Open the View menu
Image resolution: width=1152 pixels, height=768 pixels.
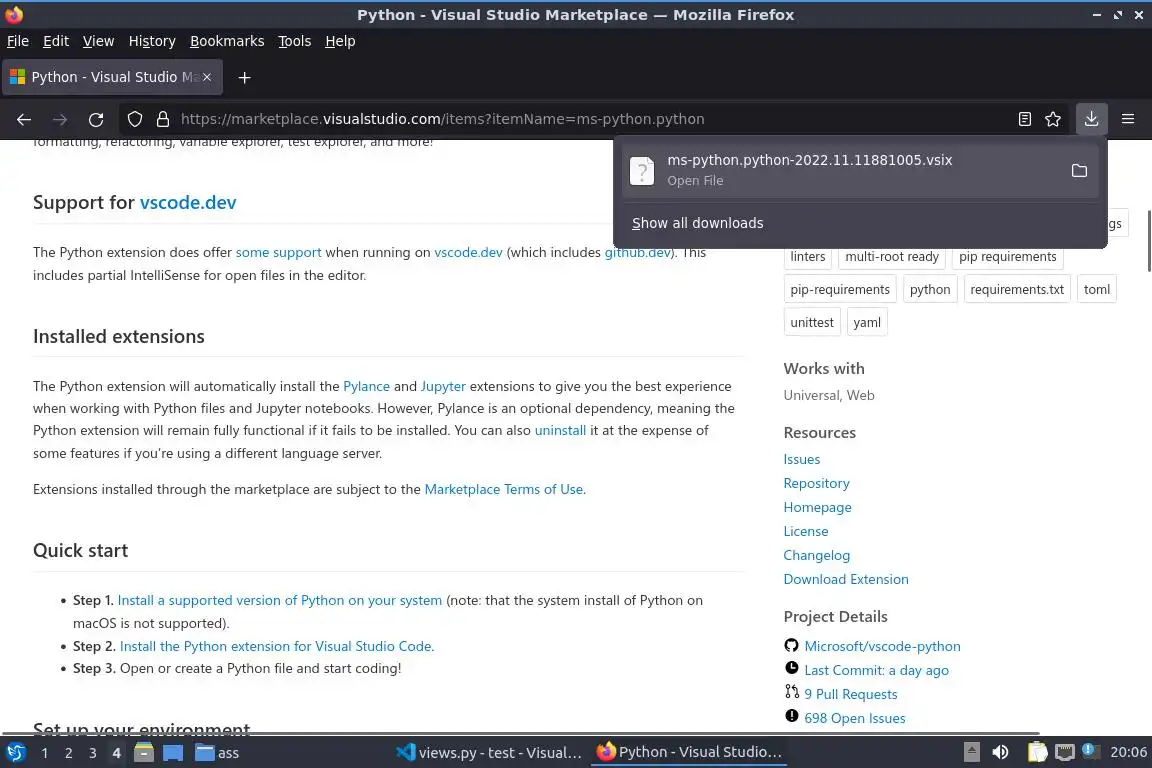coord(98,41)
